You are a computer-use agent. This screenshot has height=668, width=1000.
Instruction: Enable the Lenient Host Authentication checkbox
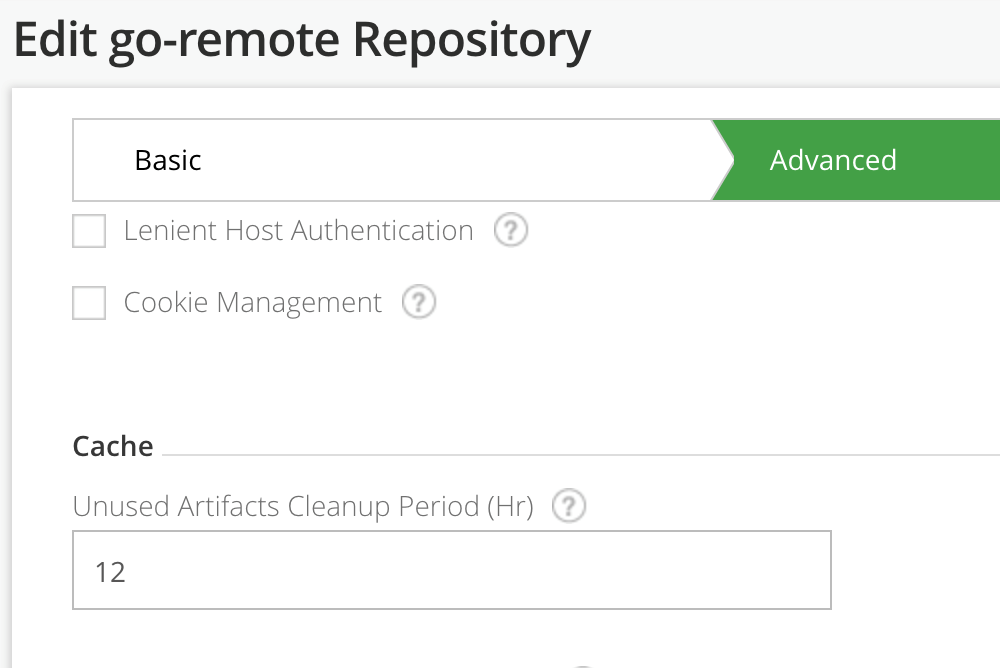click(x=89, y=231)
